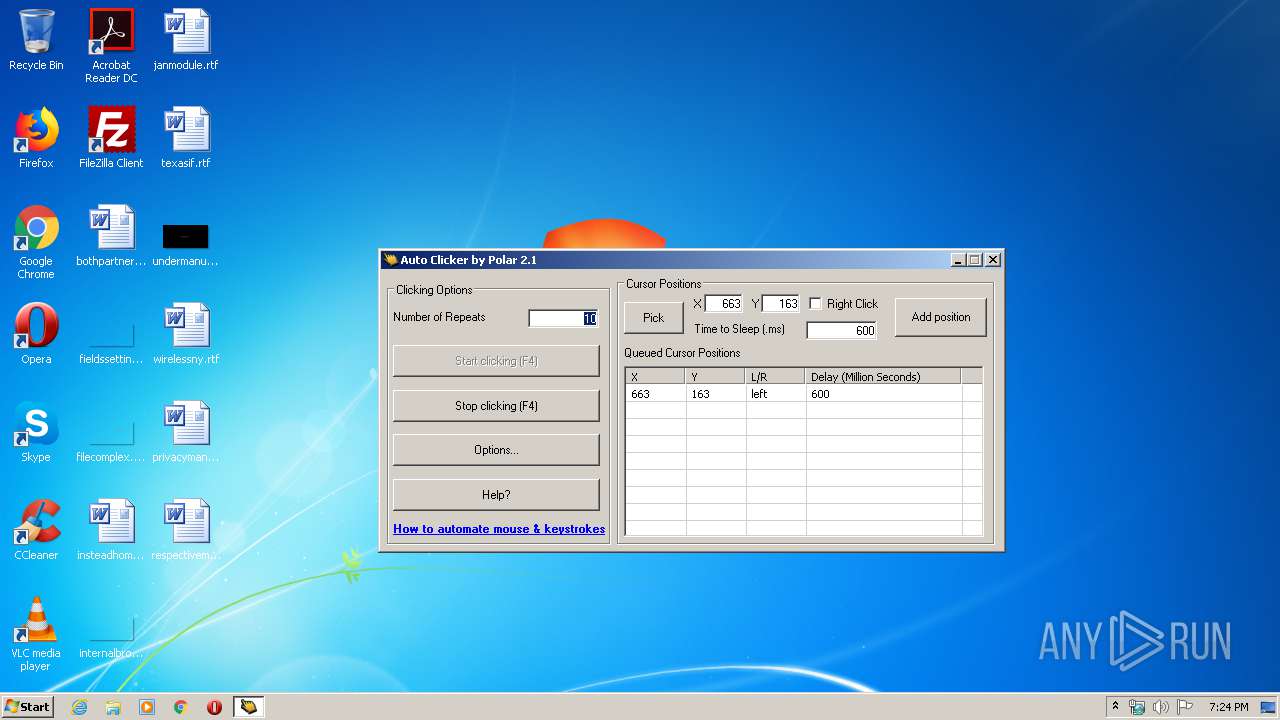Click the L/R column header
The height and width of the screenshot is (720, 1280).
pos(776,377)
